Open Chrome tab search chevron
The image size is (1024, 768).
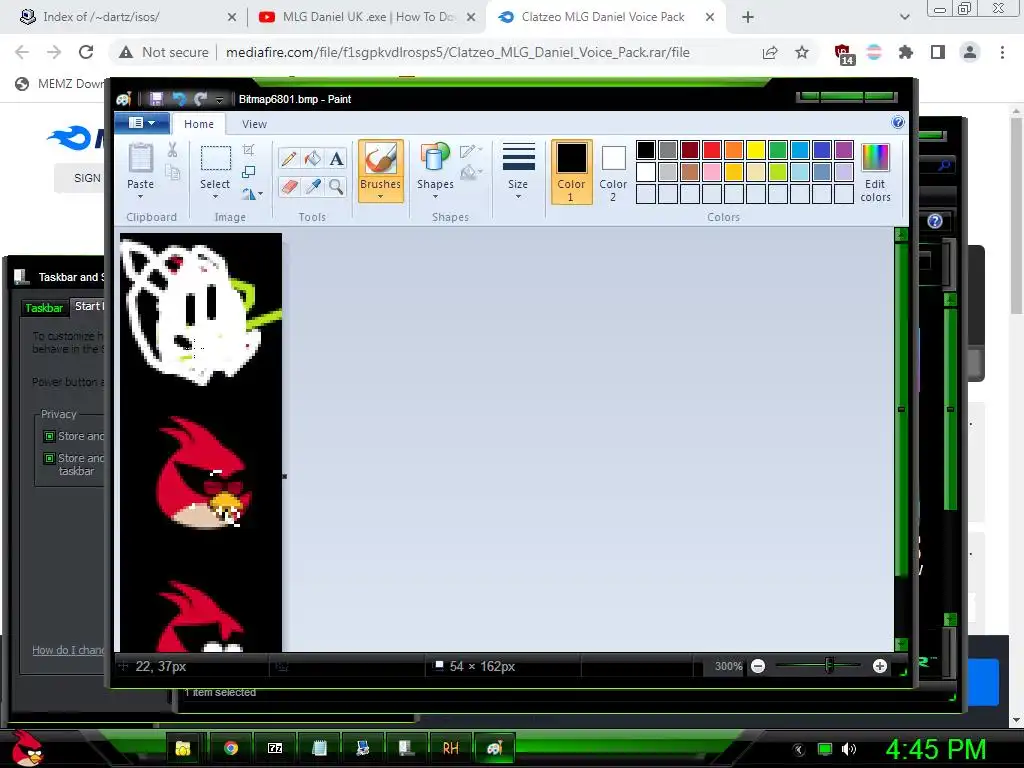click(x=904, y=17)
